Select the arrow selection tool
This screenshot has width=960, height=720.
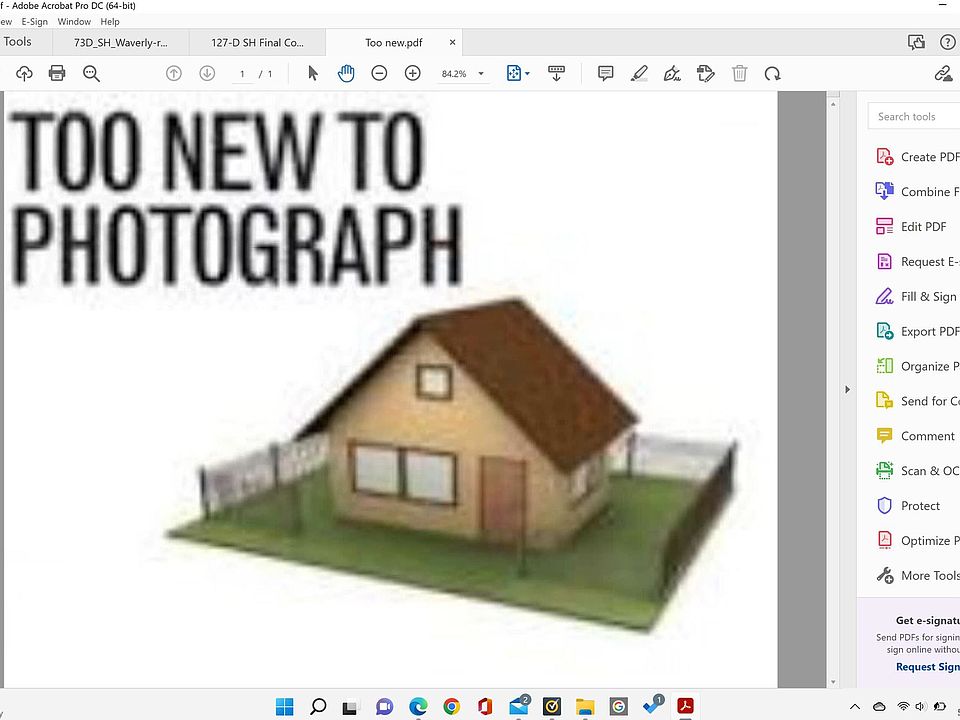tap(313, 73)
